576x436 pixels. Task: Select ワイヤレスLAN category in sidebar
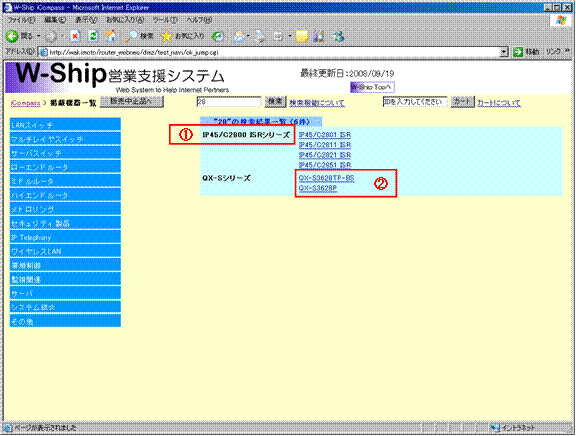[65, 251]
